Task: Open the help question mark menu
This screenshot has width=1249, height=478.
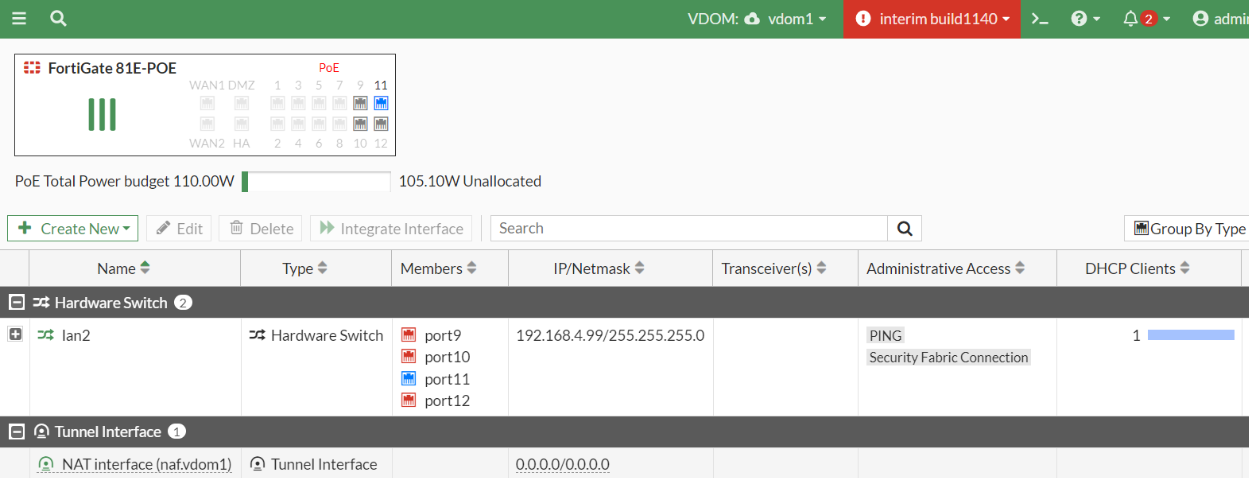Action: pos(1084,19)
